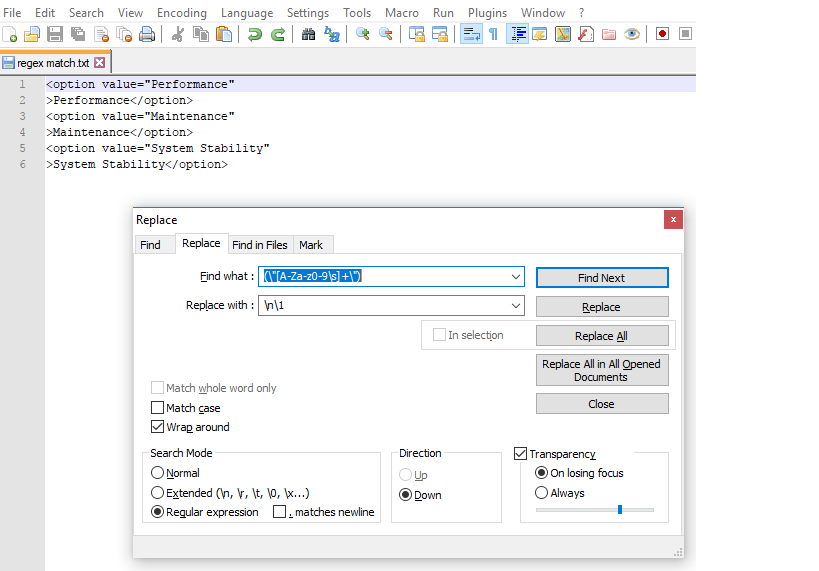
Task: Click the Replace button
Action: [x=602, y=307]
